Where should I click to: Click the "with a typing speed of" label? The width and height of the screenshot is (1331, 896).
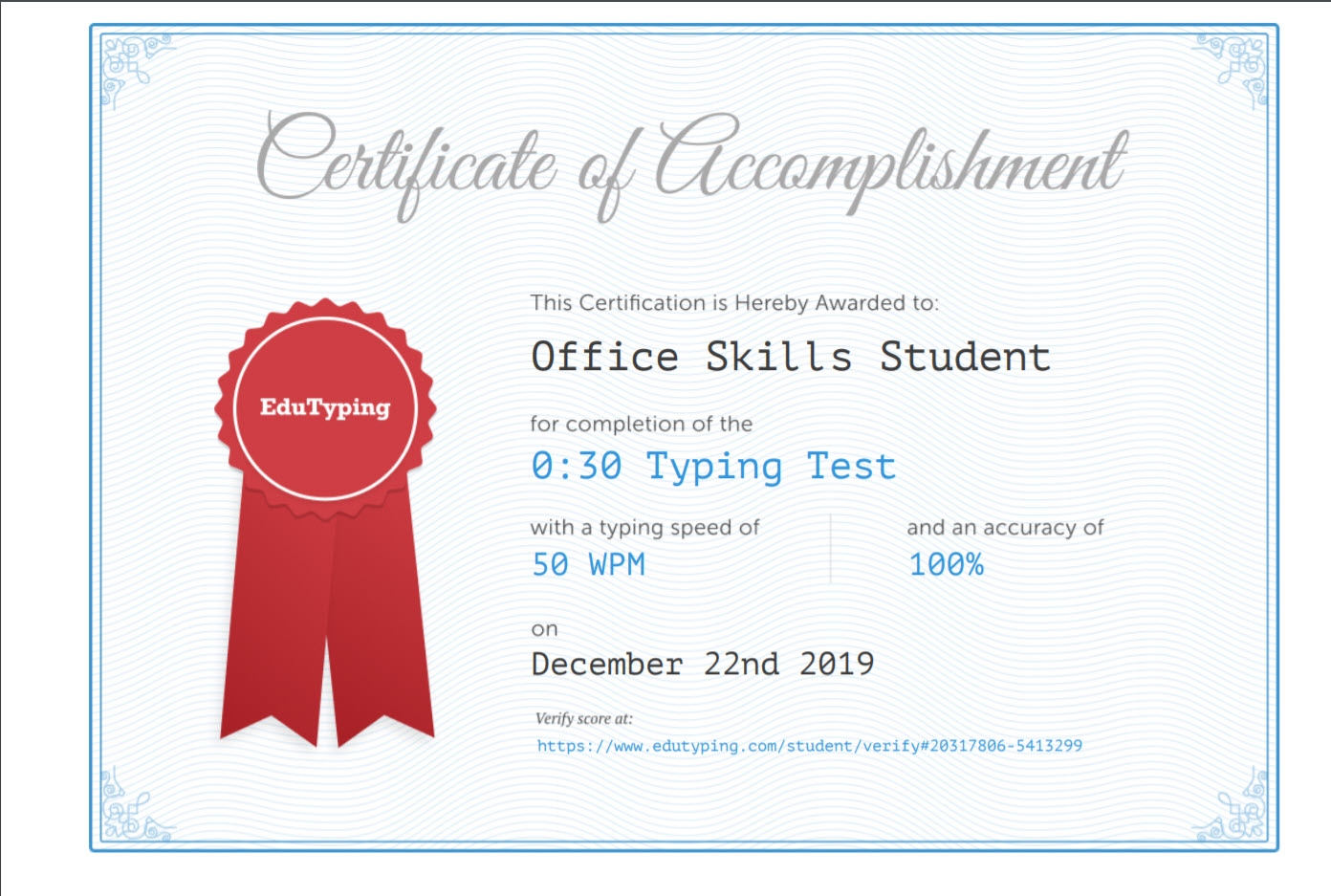click(644, 527)
